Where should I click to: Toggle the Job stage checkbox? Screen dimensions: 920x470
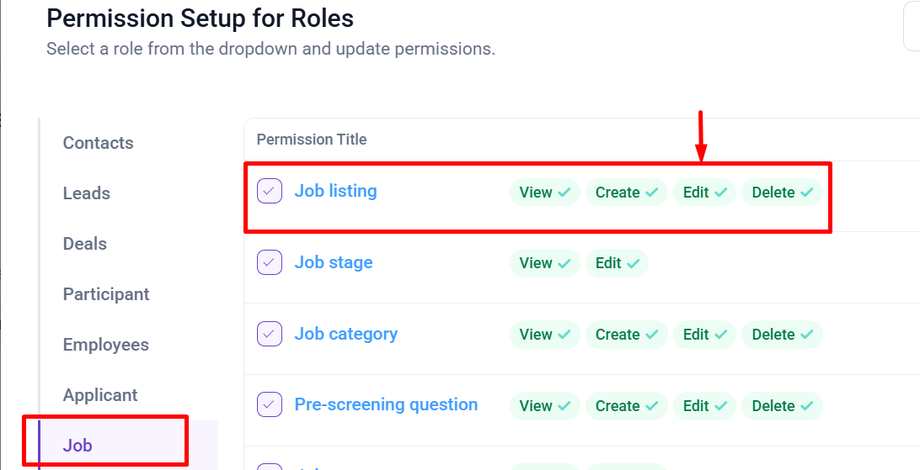(269, 263)
